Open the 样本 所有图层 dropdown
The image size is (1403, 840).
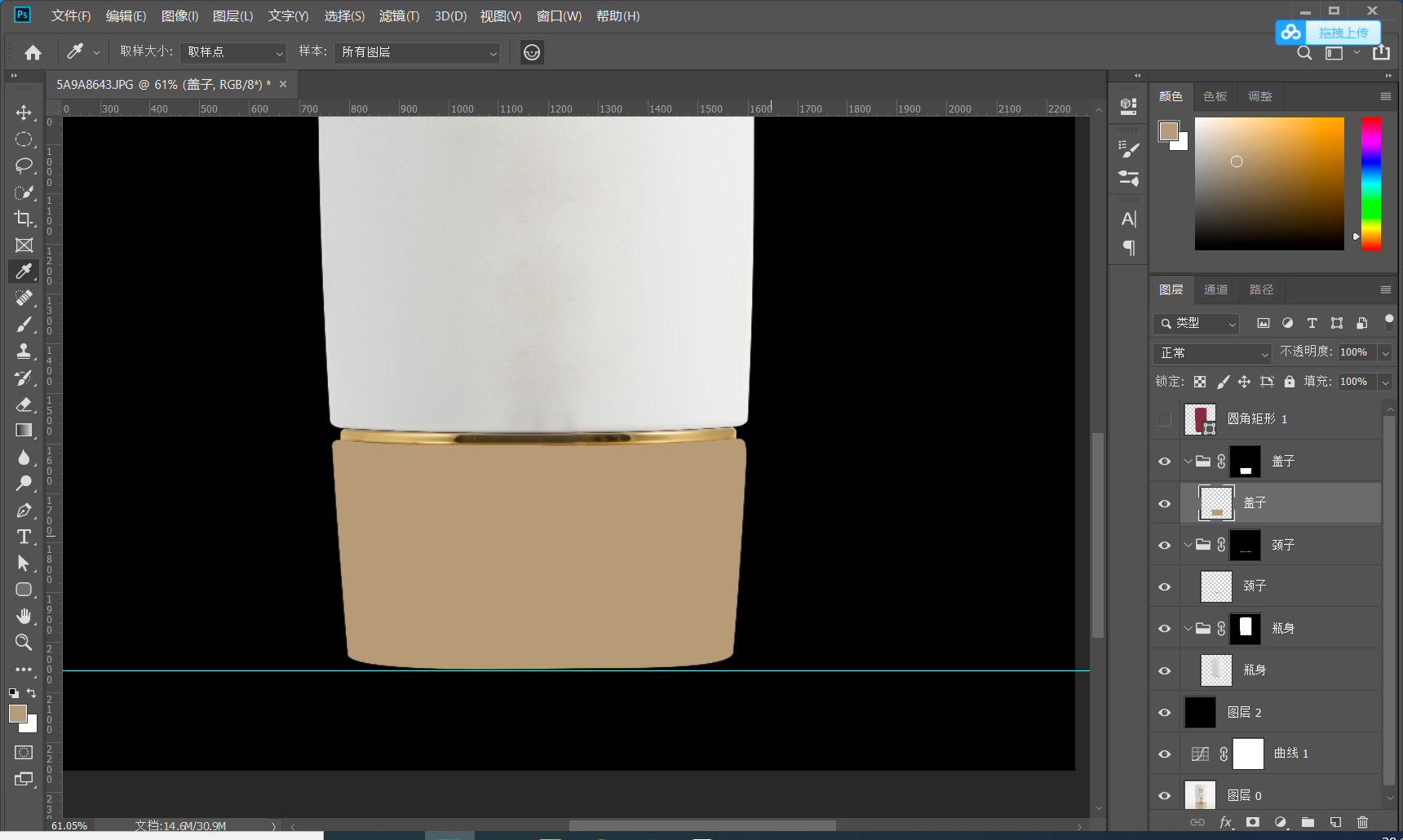coord(417,52)
